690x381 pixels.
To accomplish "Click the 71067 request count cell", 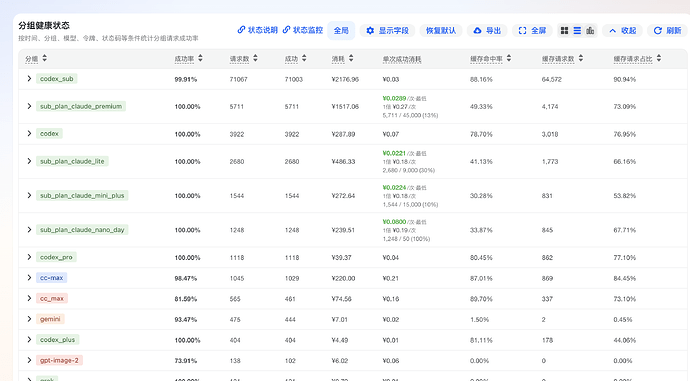I will coord(239,80).
